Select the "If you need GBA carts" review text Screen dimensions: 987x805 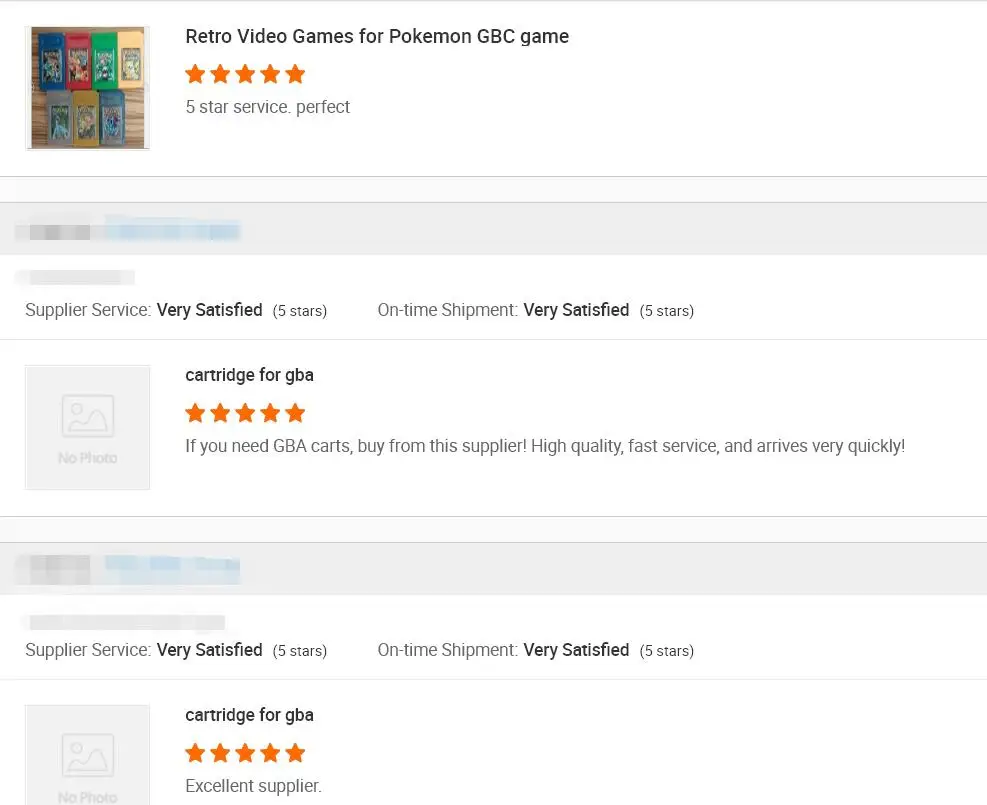click(545, 446)
